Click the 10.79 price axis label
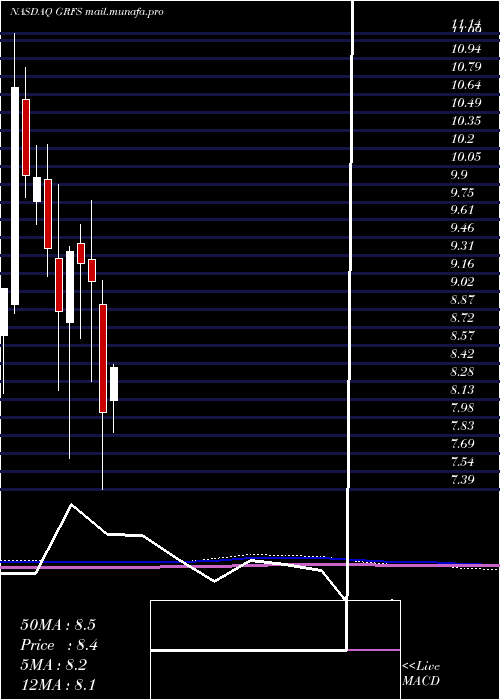500x700 pixels. (466, 67)
